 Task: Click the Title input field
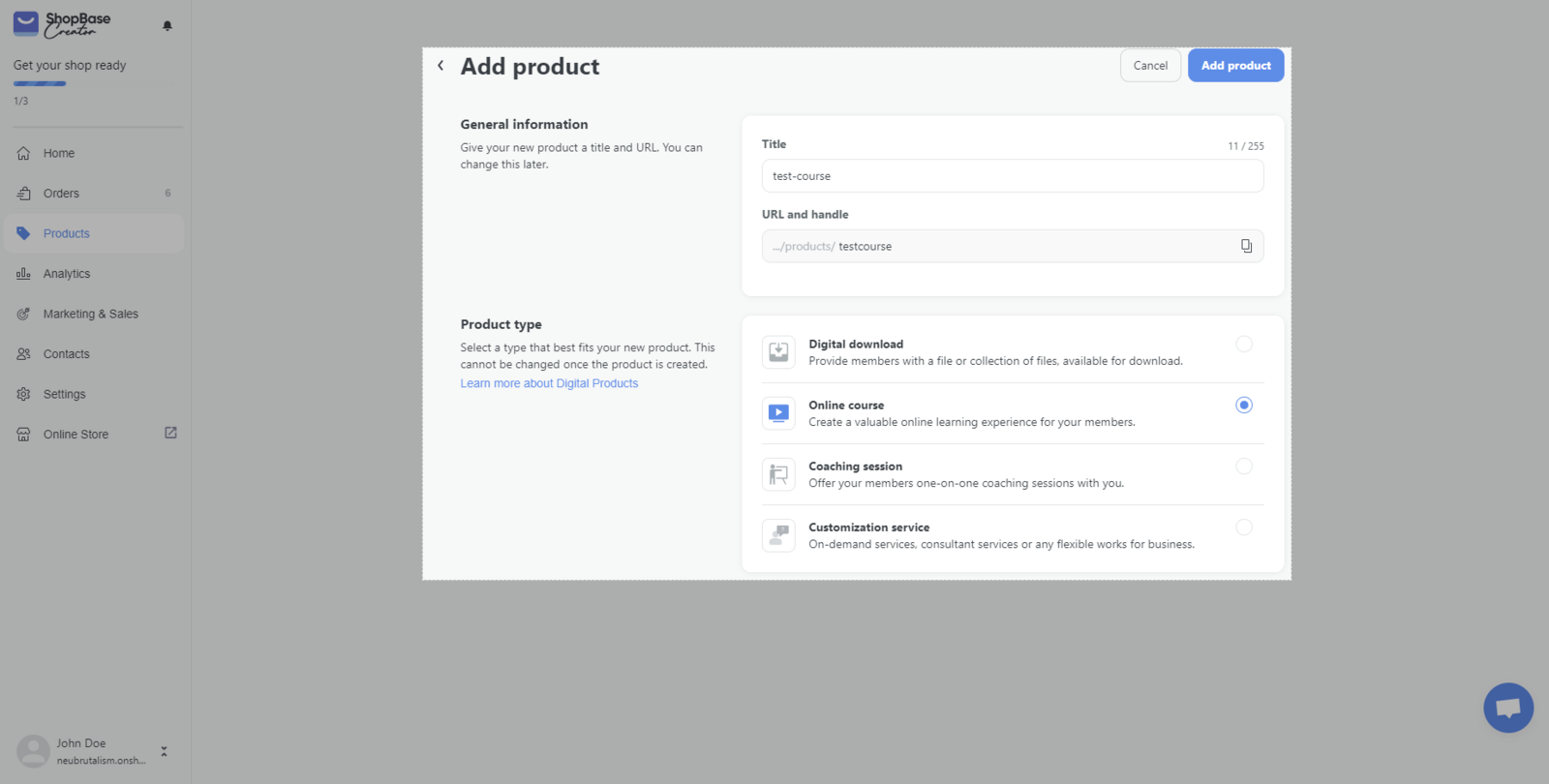(x=1013, y=176)
